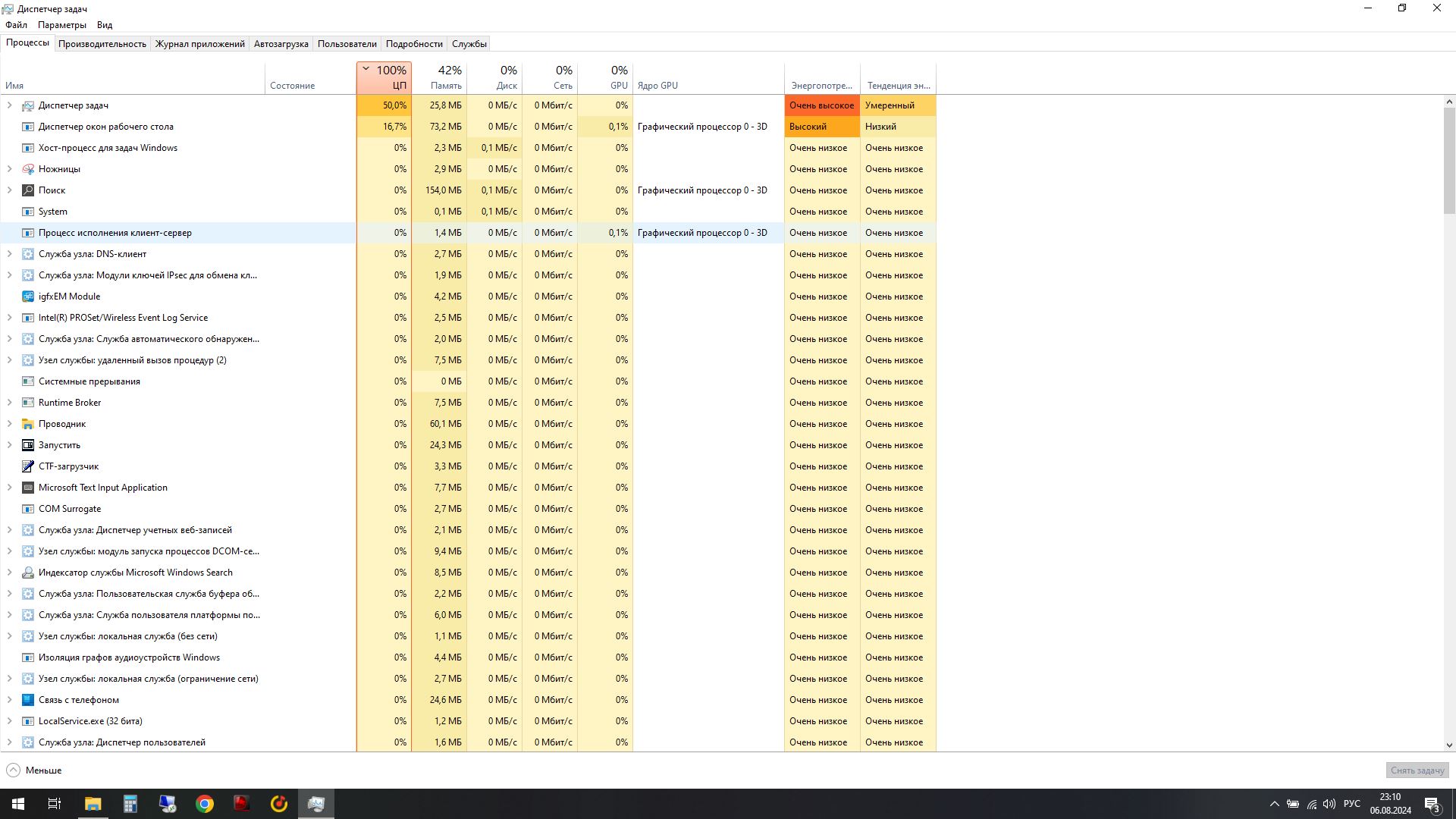Select the System process row
1456x819 pixels.
point(53,212)
